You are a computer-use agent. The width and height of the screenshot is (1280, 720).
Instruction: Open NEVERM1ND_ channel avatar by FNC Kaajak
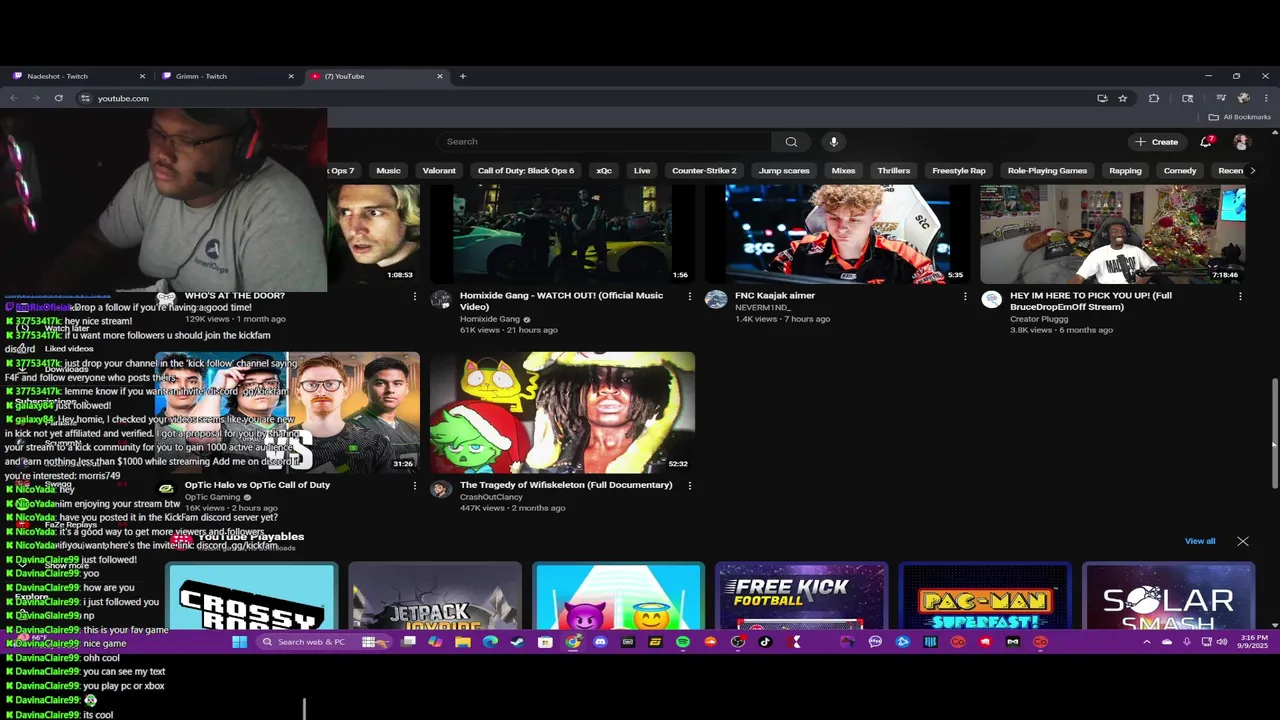click(716, 300)
